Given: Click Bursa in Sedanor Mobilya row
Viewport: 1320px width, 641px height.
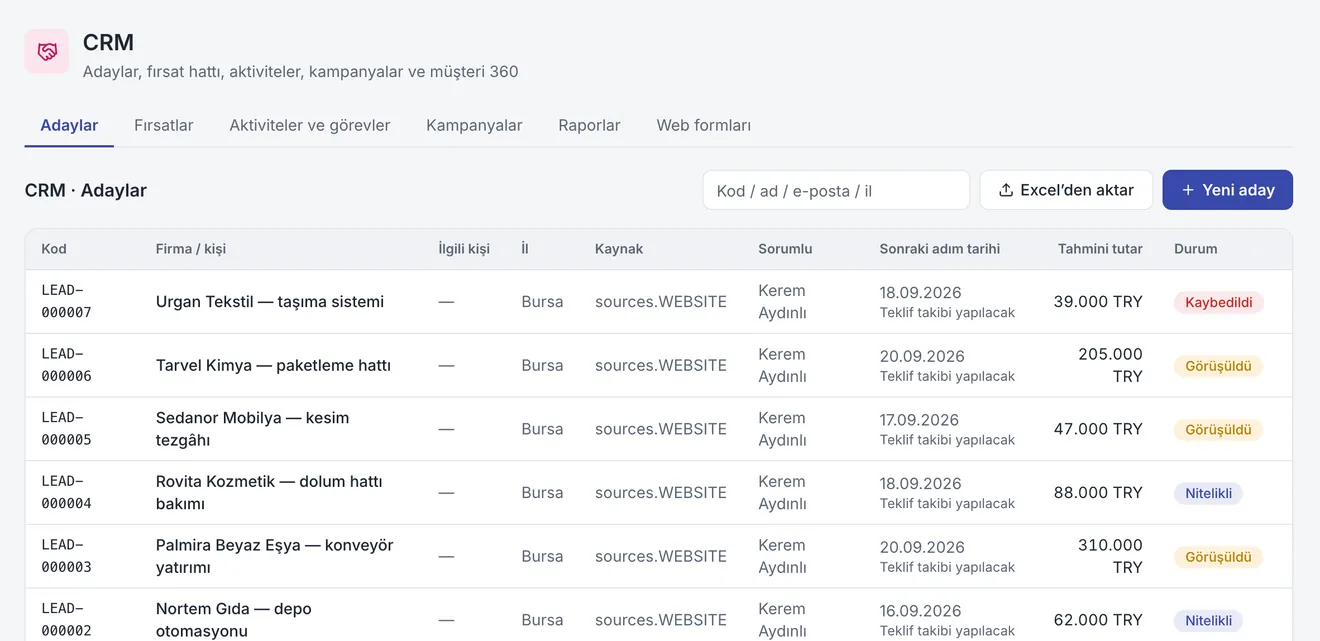Looking at the screenshot, I should click(x=542, y=429).
